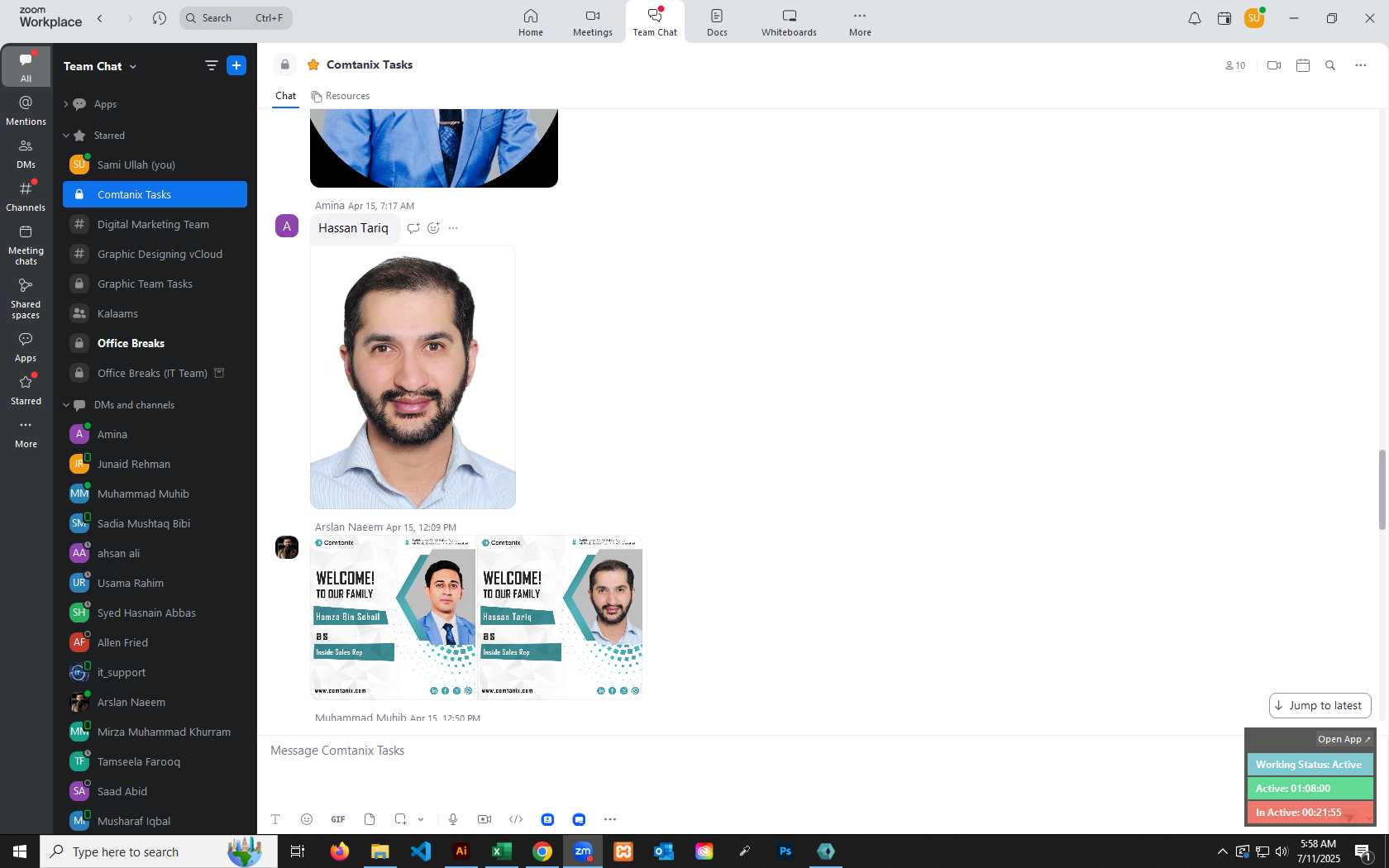Open Shared spaces in sidebar
The height and width of the screenshot is (868, 1389).
pos(26,298)
